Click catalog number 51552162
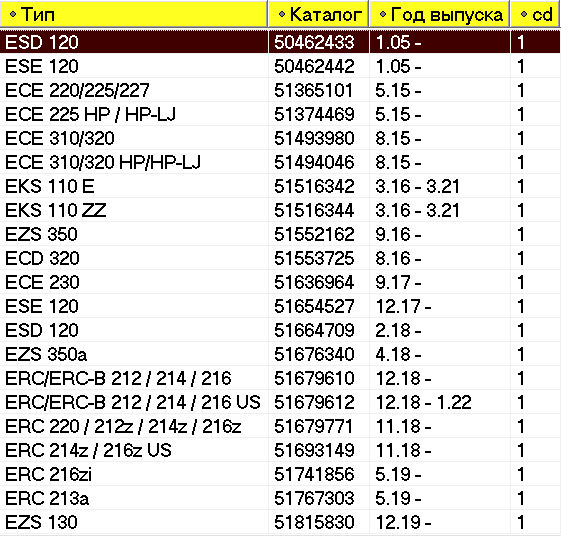 (x=314, y=234)
